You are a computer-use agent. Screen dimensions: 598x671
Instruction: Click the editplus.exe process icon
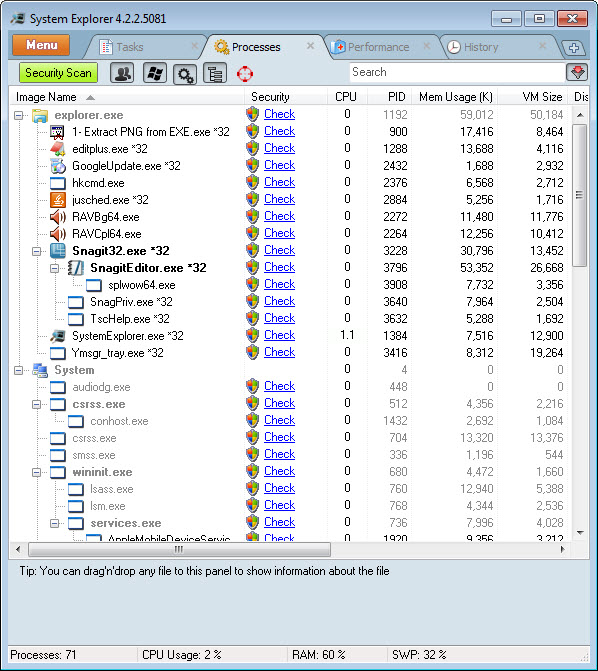coord(58,149)
